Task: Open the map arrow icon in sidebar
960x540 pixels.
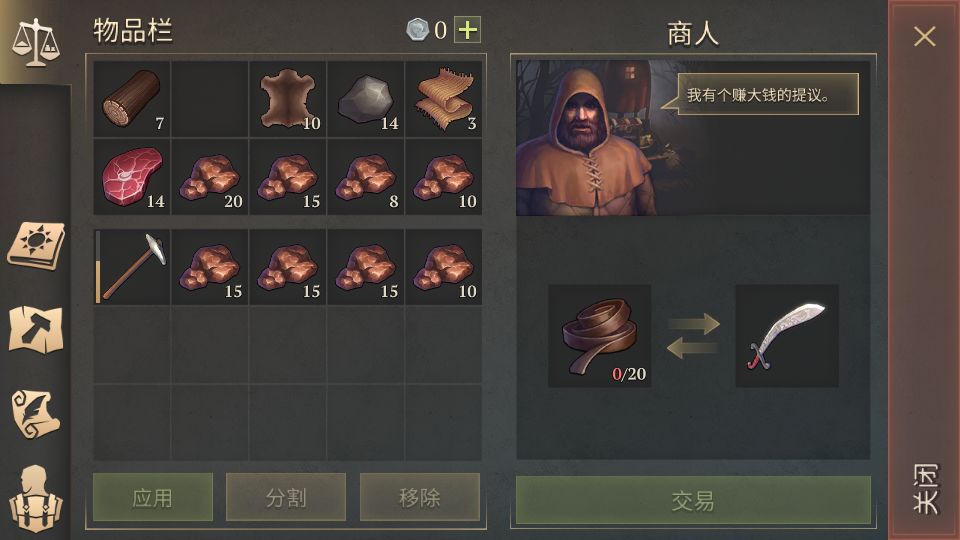Action: click(x=36, y=329)
